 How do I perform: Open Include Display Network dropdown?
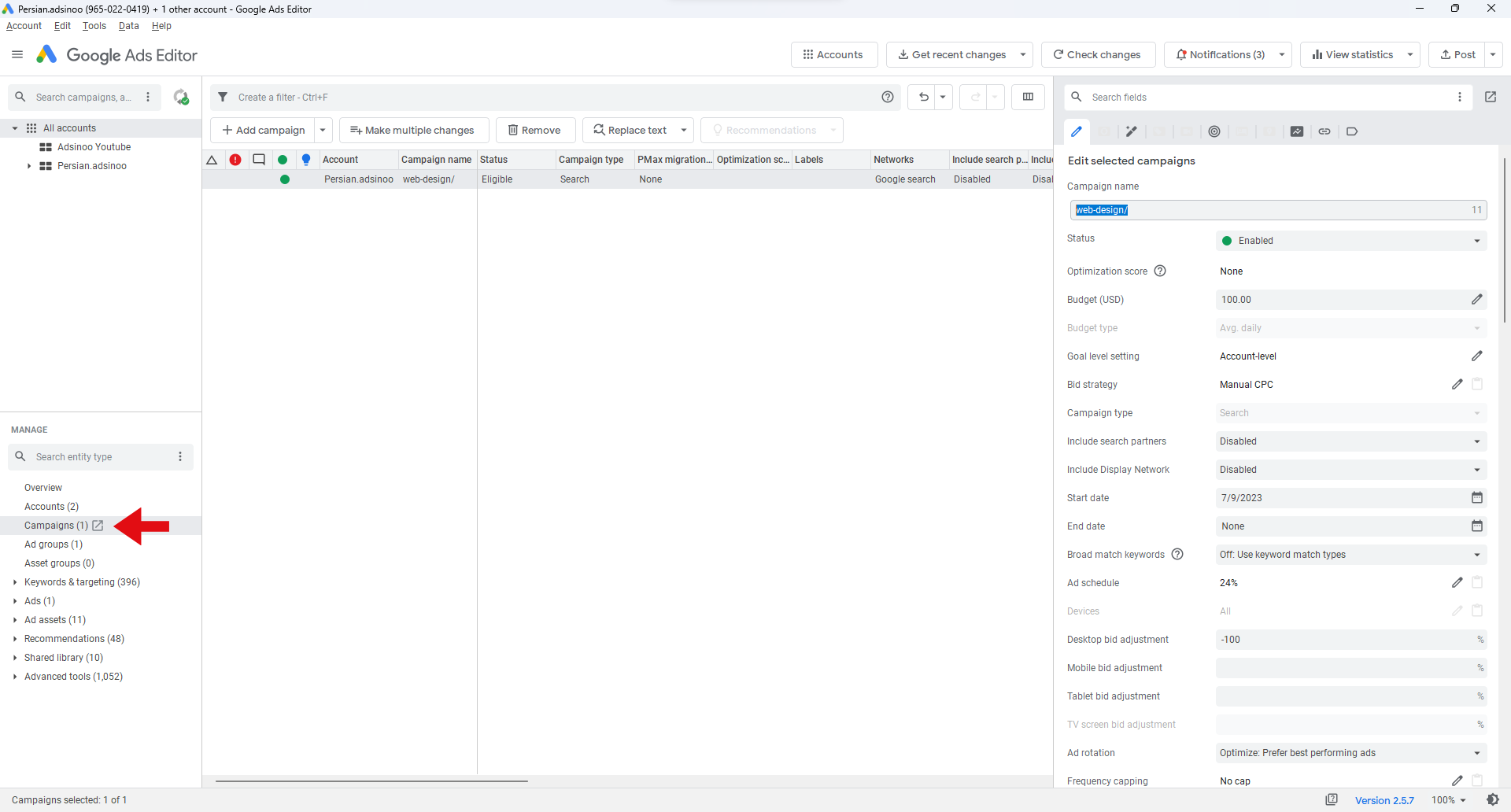pos(1351,470)
